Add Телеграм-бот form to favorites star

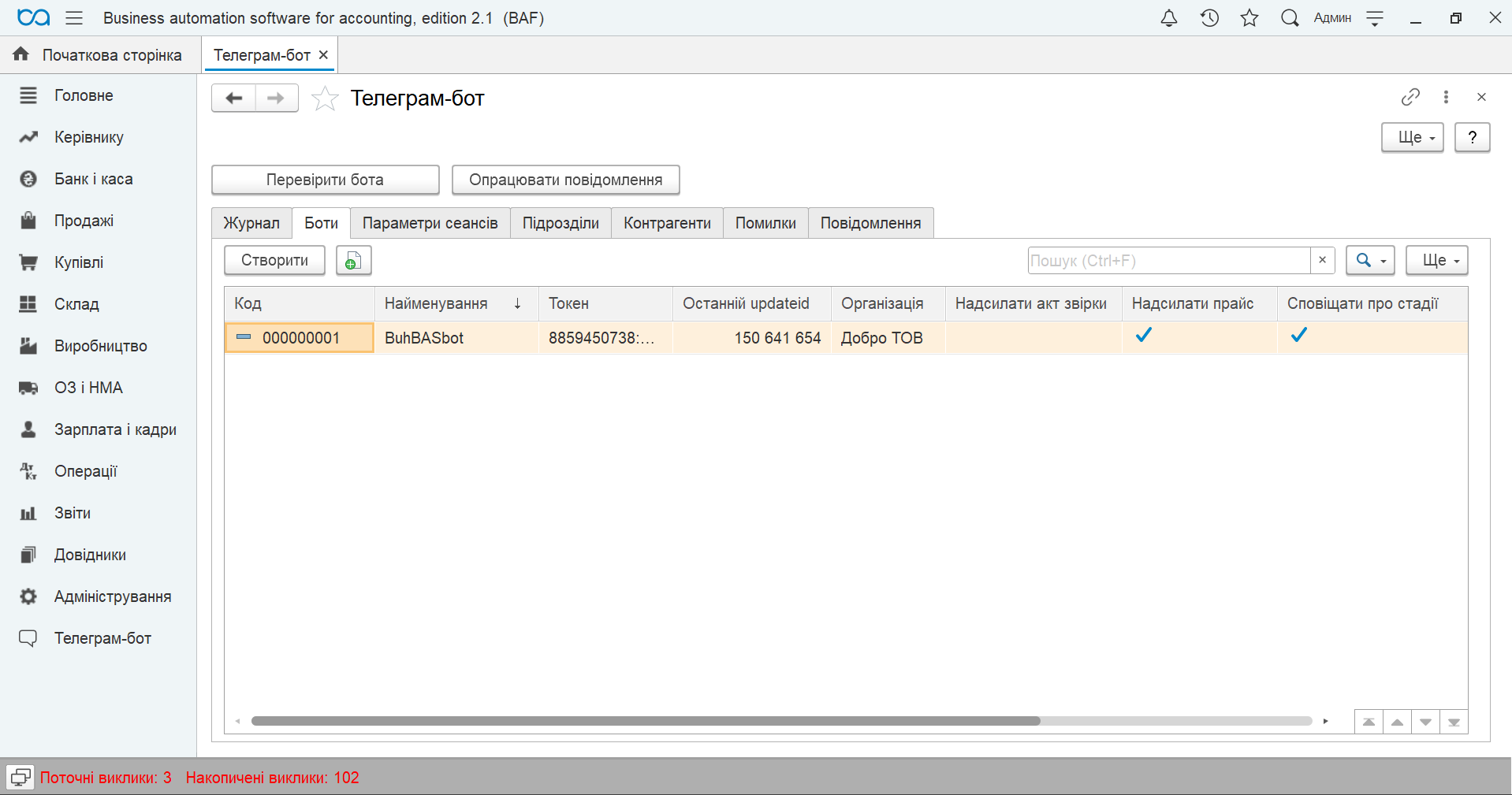(x=325, y=98)
